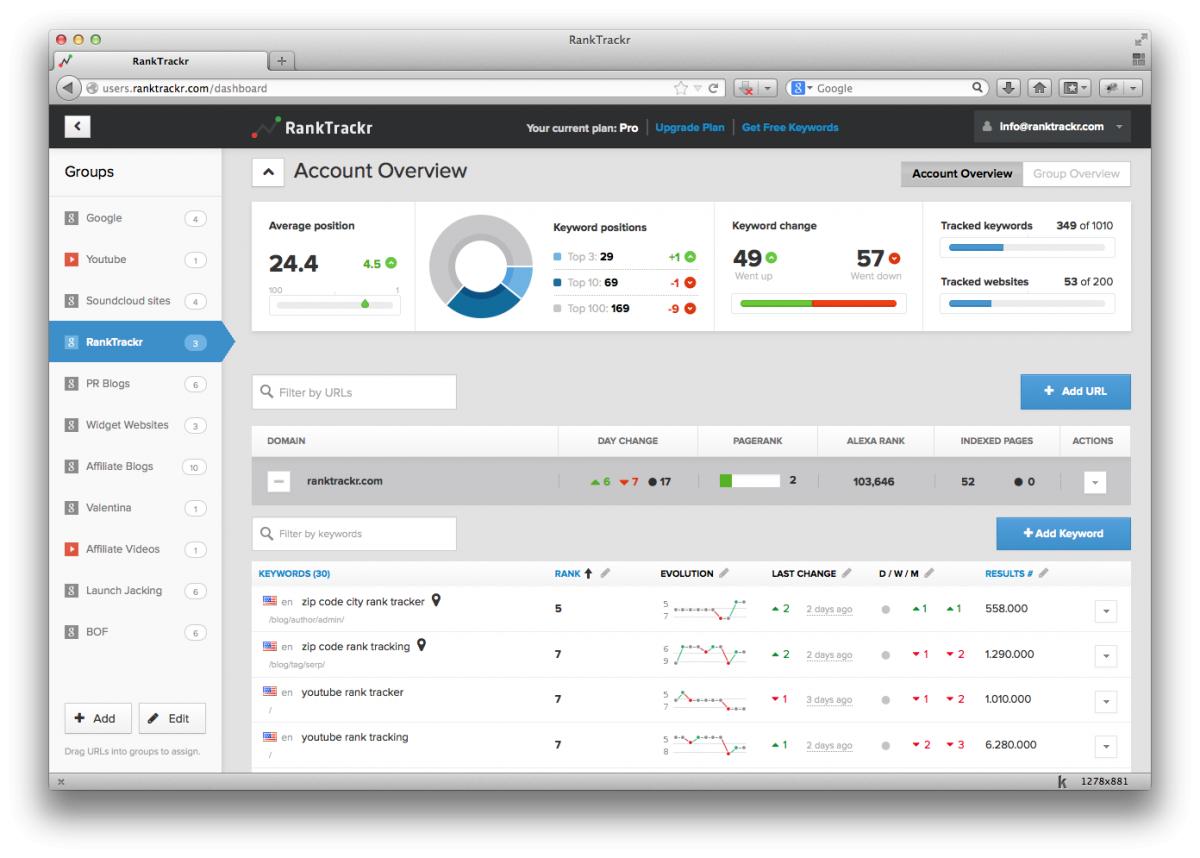Select the Widget Websites group
The image size is (1200, 858).
pos(135,425)
